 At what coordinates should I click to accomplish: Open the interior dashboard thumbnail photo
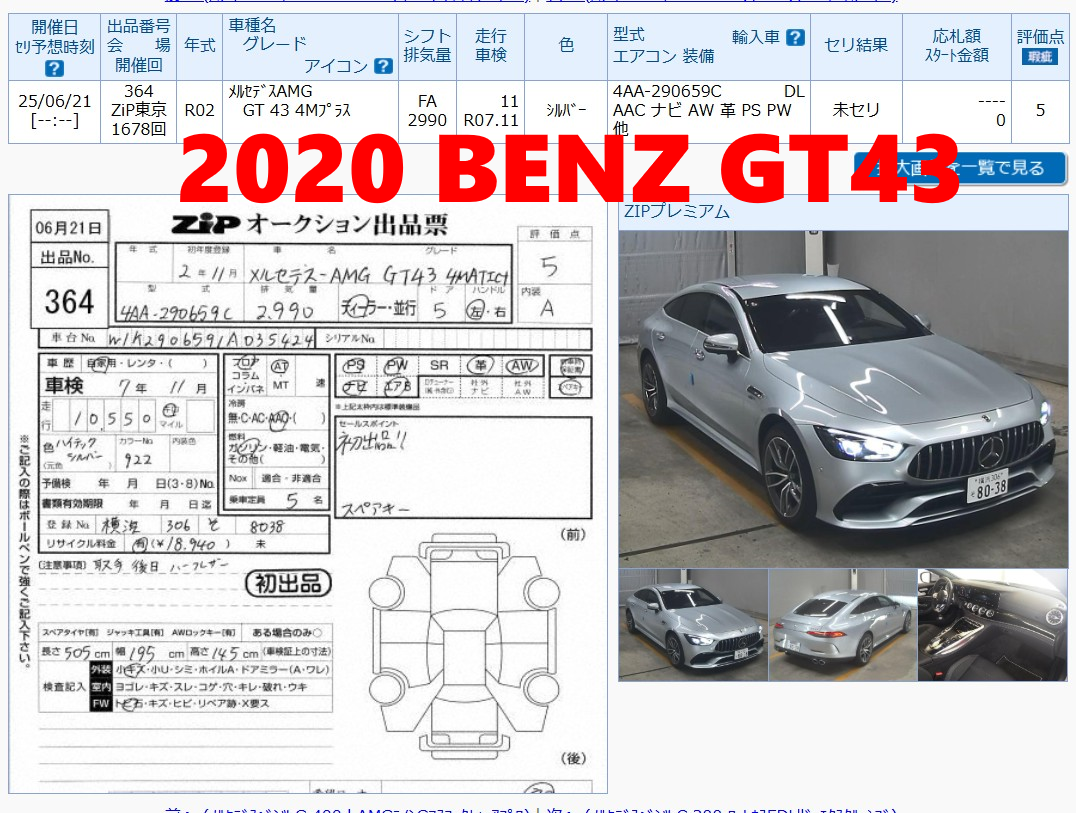click(x=993, y=624)
